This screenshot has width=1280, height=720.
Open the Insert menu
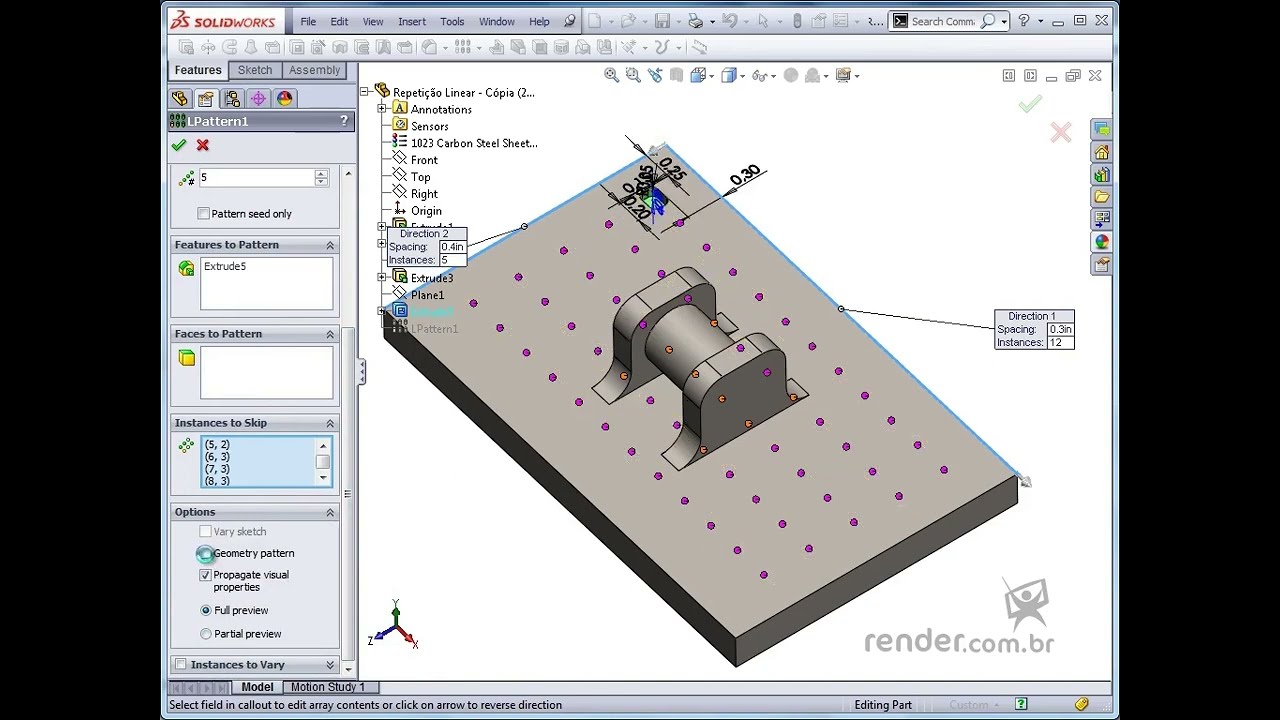click(412, 21)
